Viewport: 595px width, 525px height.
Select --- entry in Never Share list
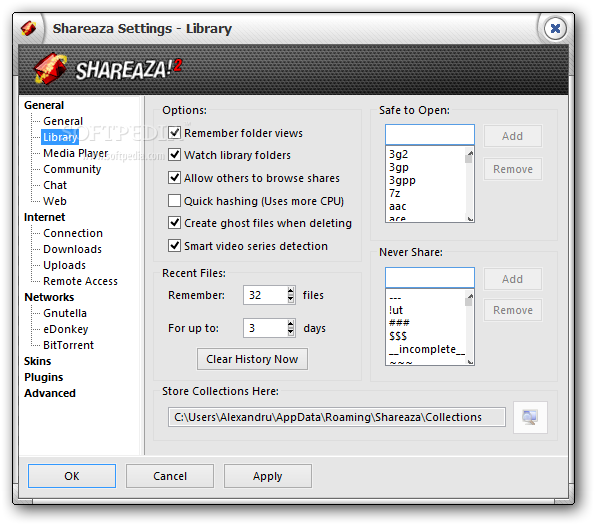pyautogui.click(x=395, y=298)
